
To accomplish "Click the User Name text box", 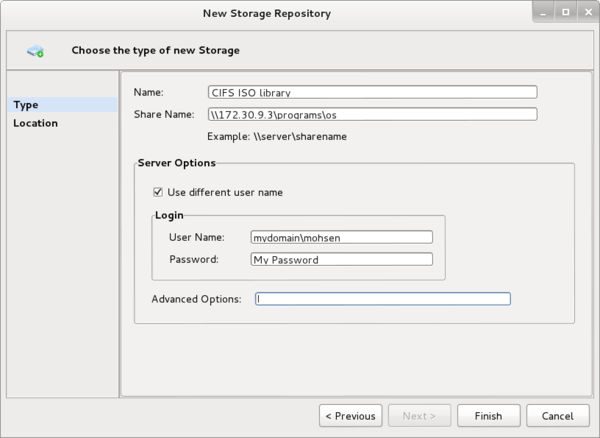I will pos(341,237).
